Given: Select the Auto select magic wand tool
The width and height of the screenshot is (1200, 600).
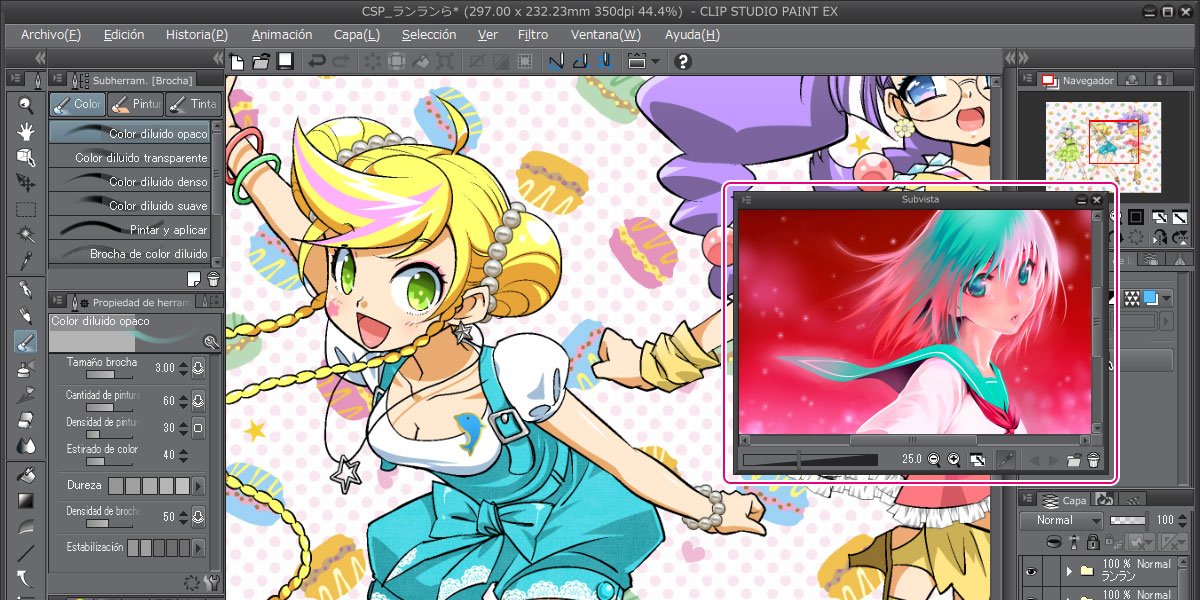Looking at the screenshot, I should point(26,235).
